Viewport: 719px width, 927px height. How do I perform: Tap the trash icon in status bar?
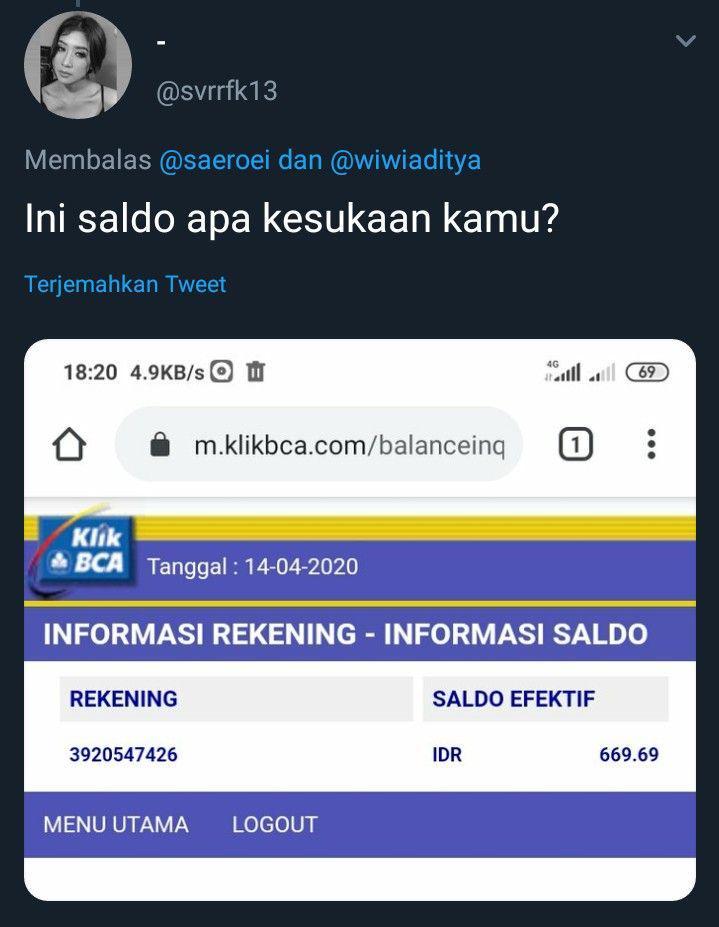coord(255,372)
